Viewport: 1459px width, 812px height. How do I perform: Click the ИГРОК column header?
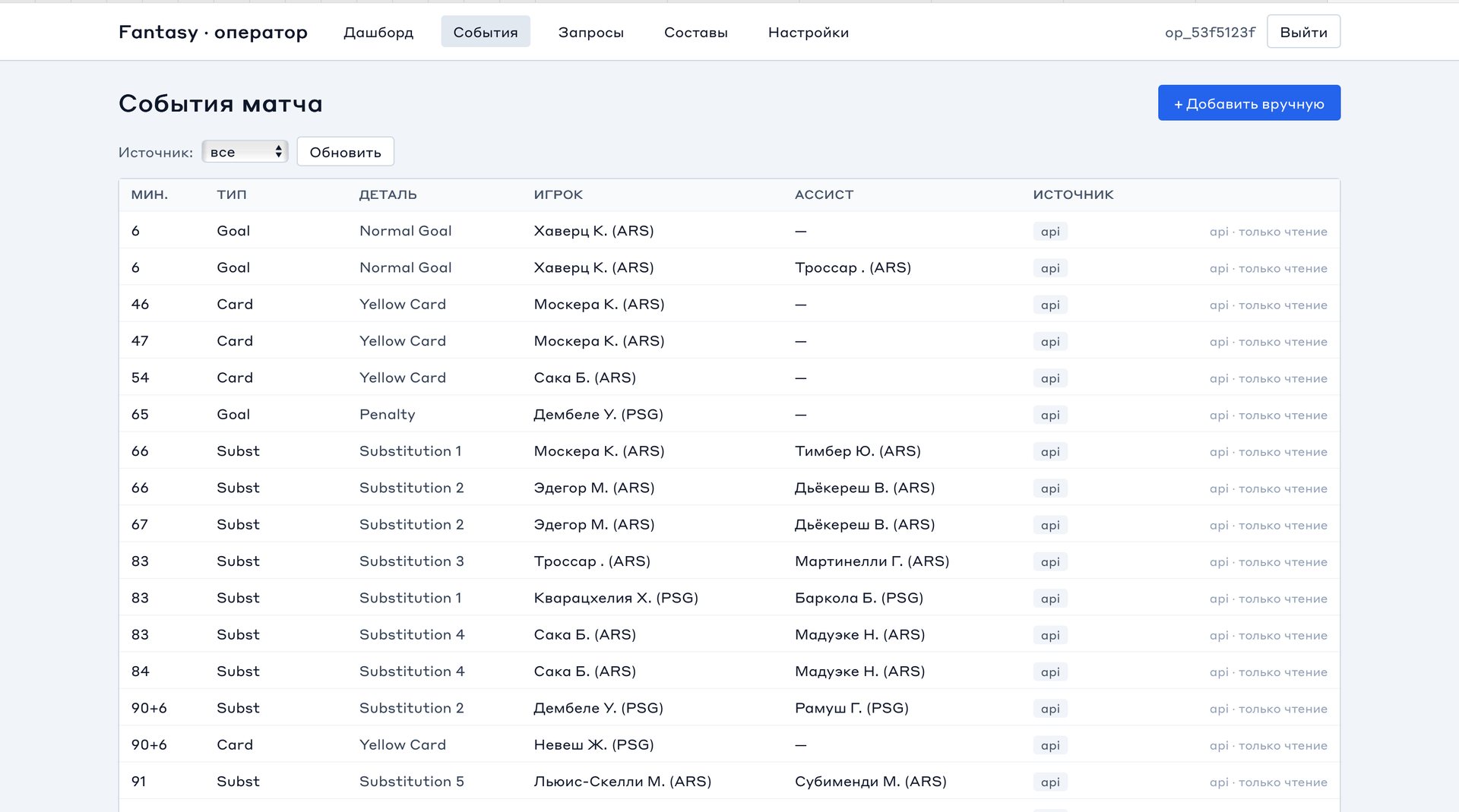click(x=558, y=194)
